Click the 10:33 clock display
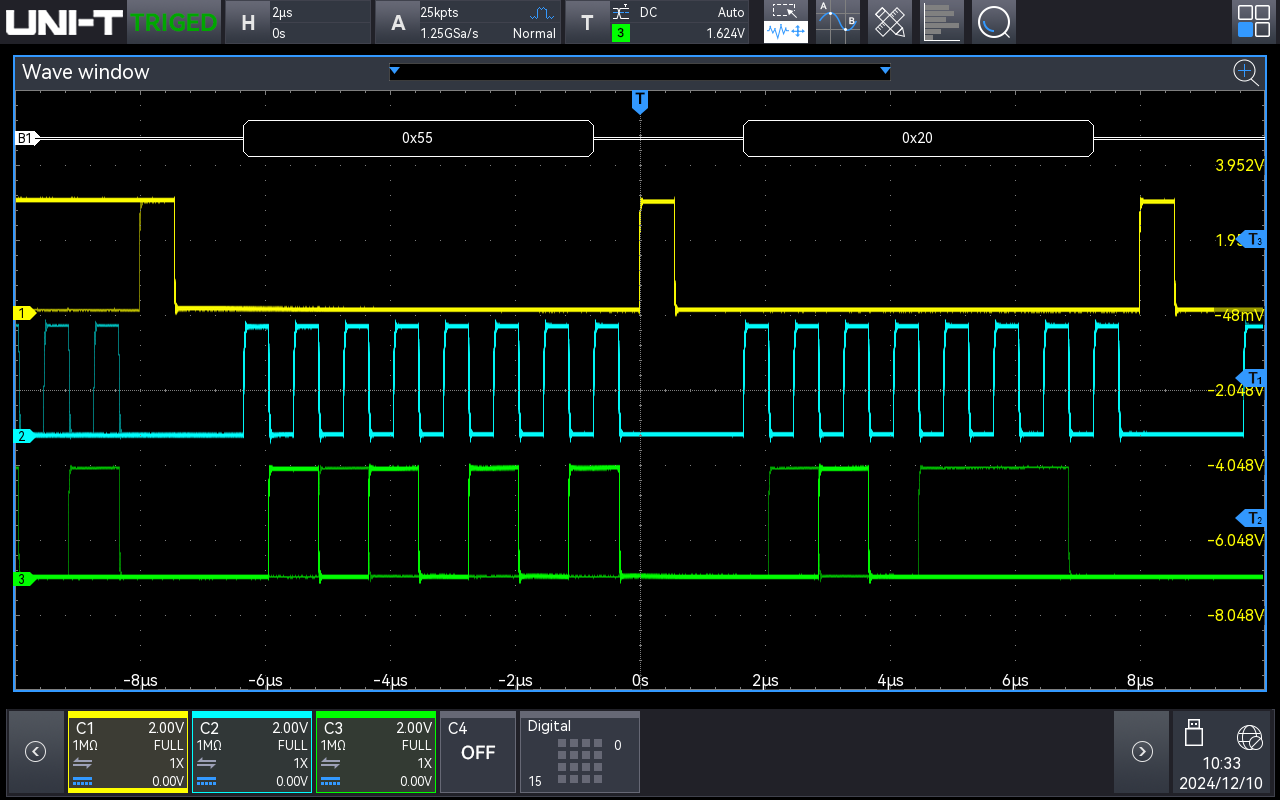The image size is (1280, 800). (x=1220, y=762)
